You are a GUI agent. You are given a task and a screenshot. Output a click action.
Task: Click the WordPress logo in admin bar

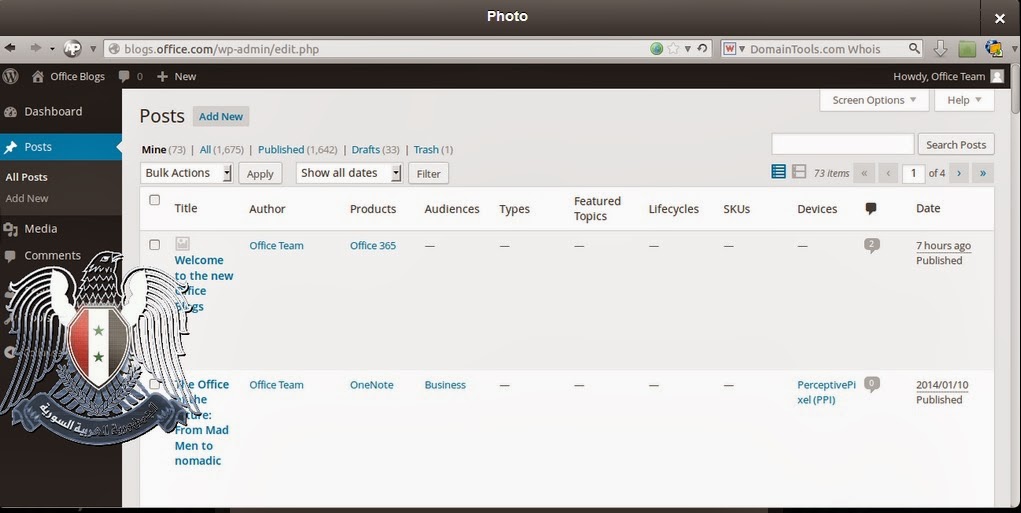click(x=10, y=76)
